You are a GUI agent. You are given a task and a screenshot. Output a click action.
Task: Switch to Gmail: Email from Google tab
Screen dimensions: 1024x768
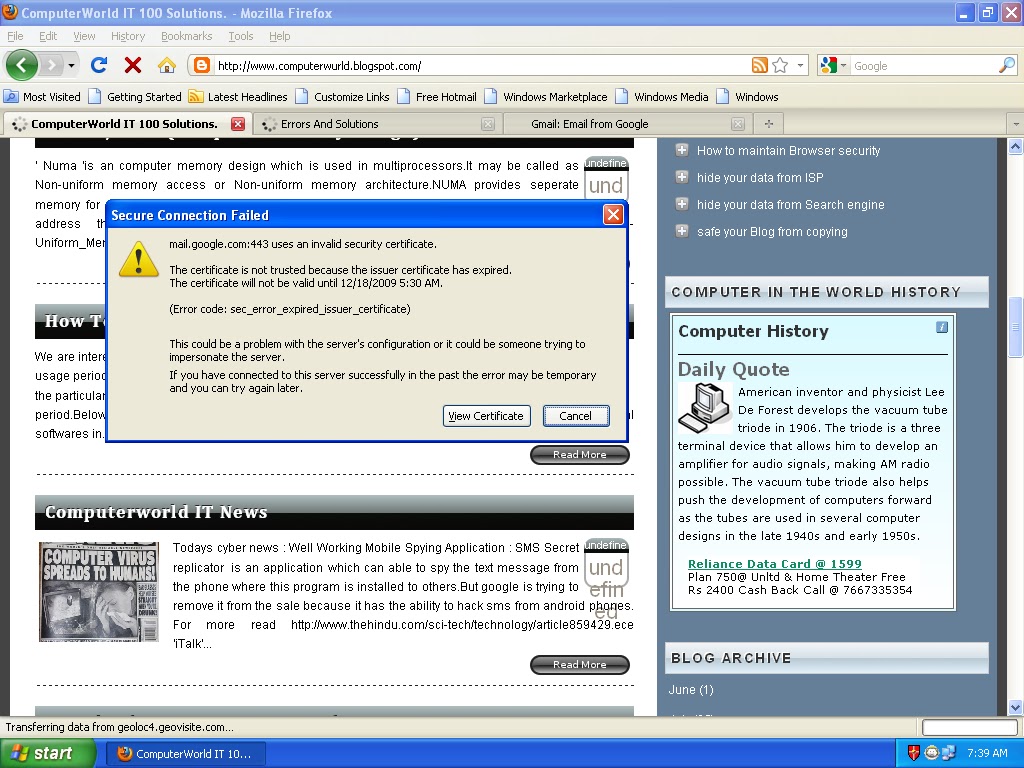627,124
